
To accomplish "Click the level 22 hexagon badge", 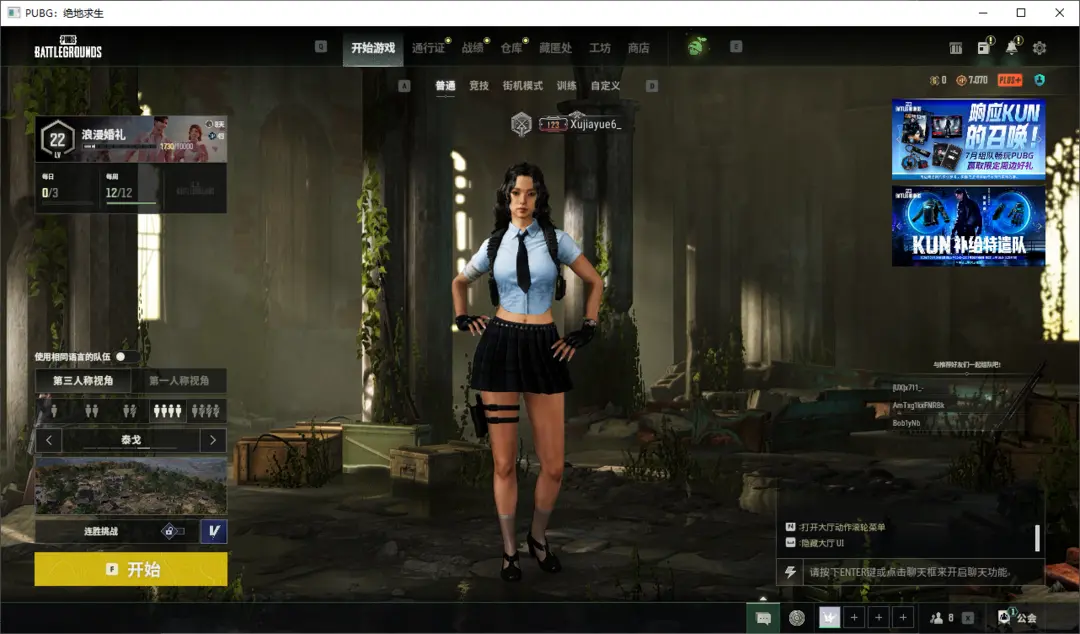I will (x=57, y=140).
